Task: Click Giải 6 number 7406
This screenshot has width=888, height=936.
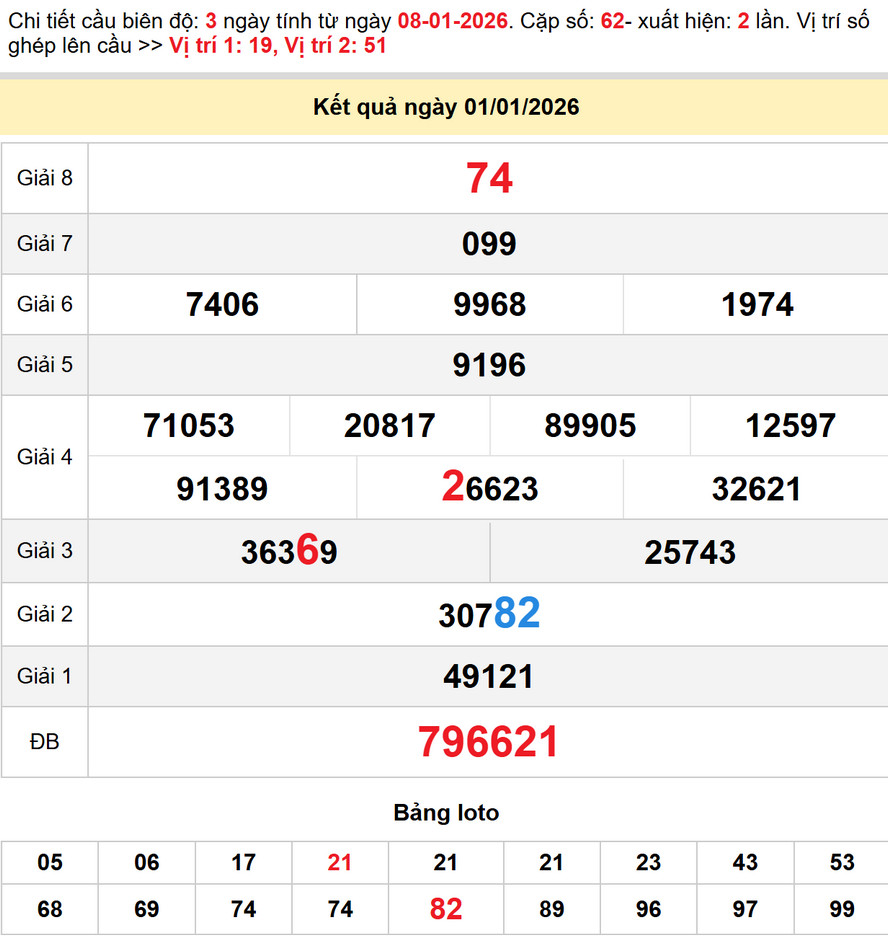Action: click(222, 305)
